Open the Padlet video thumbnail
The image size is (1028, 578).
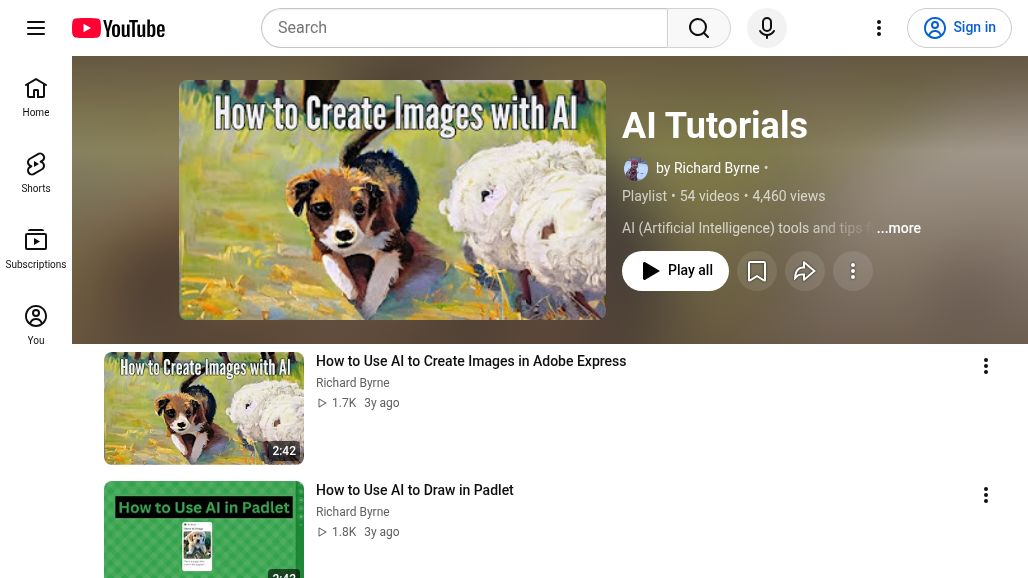(204, 530)
